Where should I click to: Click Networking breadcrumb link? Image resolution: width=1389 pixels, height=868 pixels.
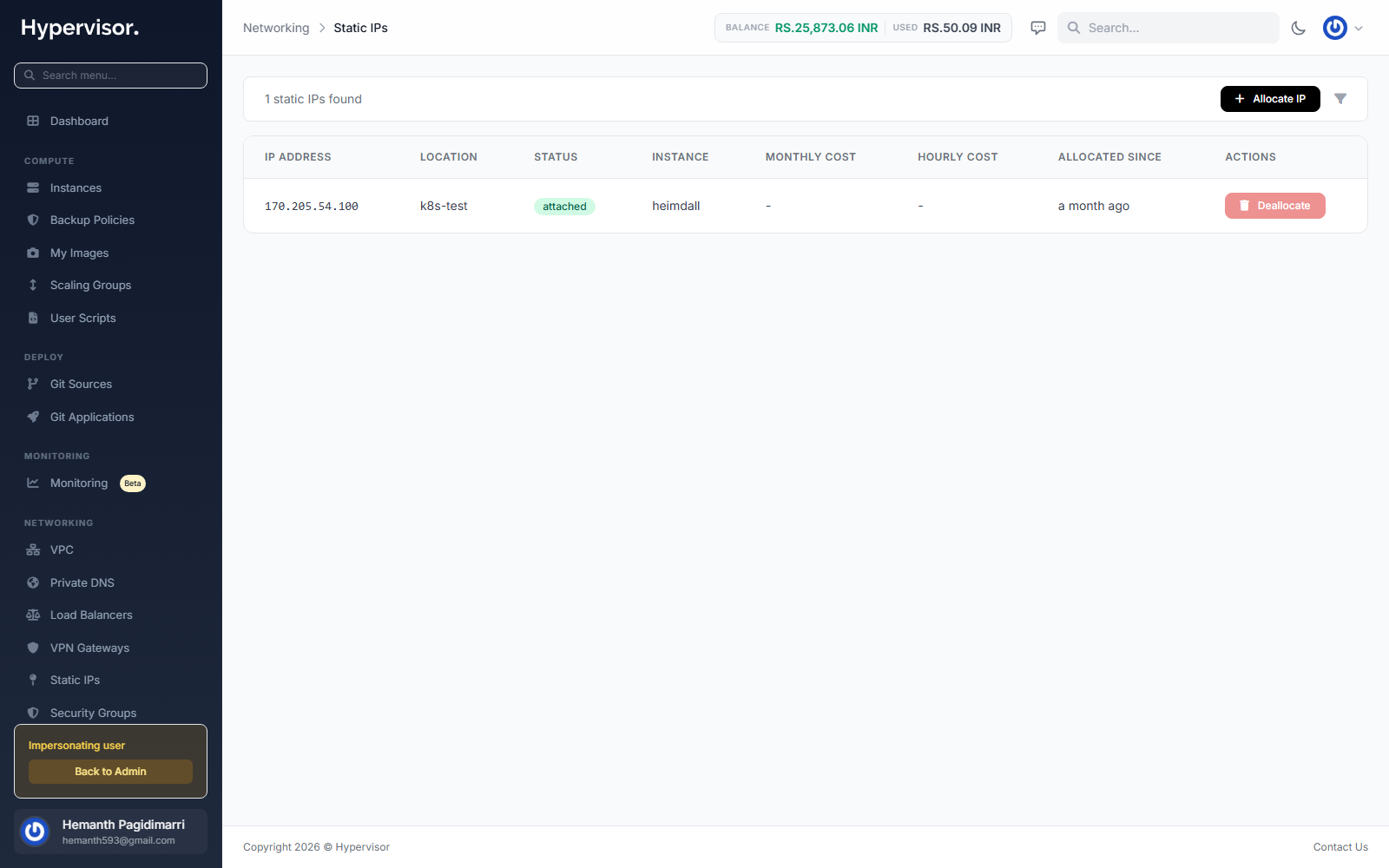click(x=276, y=28)
